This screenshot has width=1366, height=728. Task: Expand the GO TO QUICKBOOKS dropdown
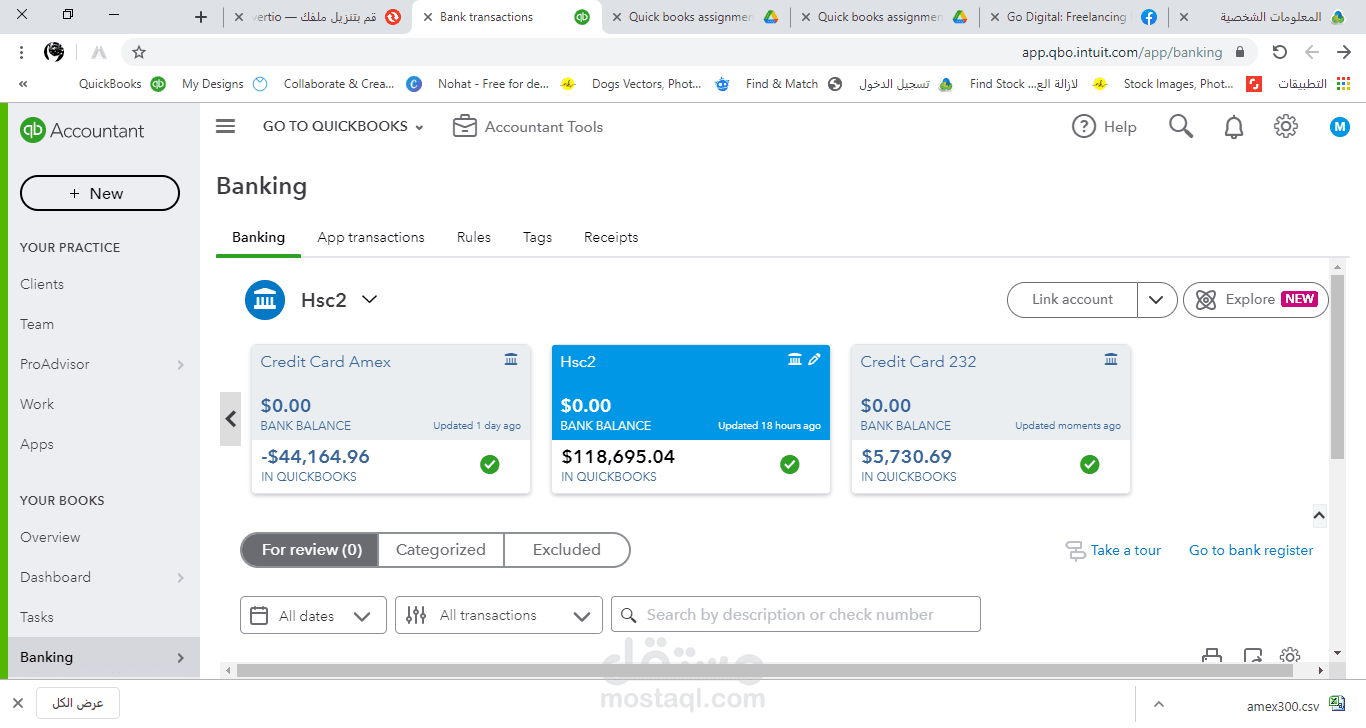tap(343, 127)
